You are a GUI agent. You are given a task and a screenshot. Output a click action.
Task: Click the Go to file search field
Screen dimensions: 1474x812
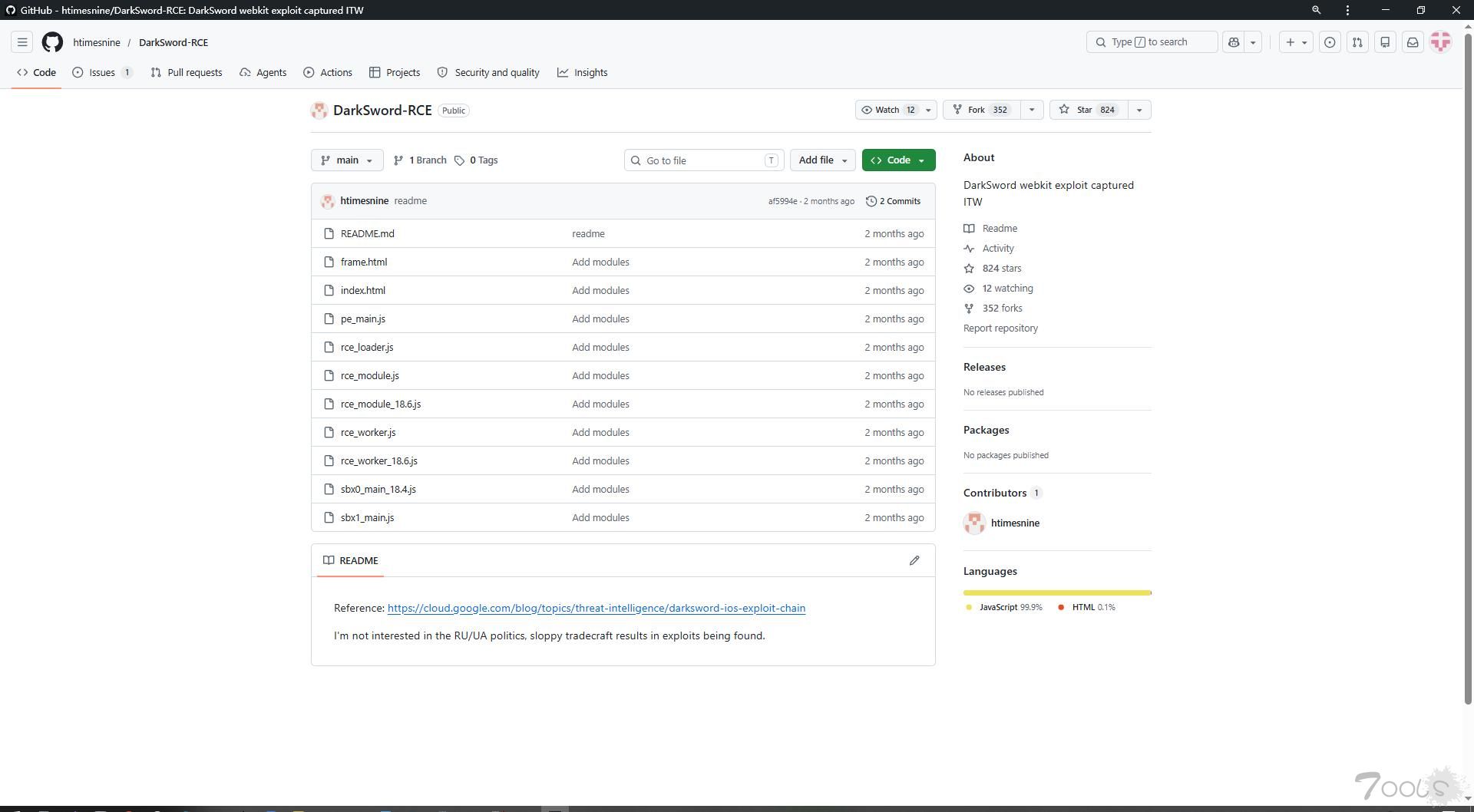[x=704, y=160]
